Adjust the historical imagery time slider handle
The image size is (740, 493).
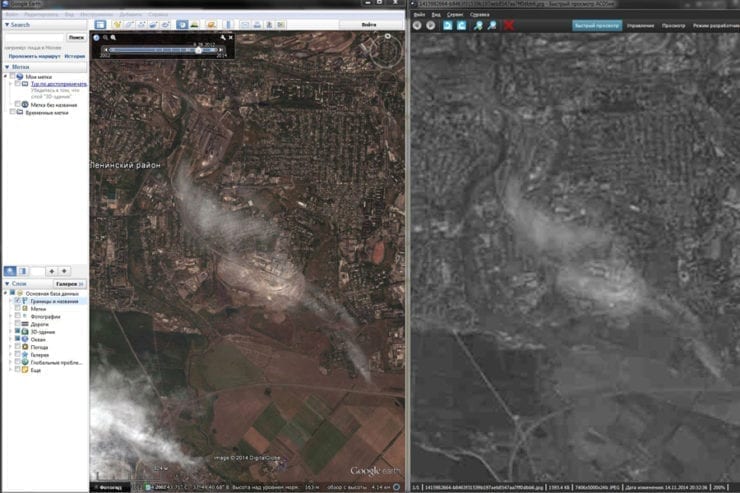click(x=198, y=50)
